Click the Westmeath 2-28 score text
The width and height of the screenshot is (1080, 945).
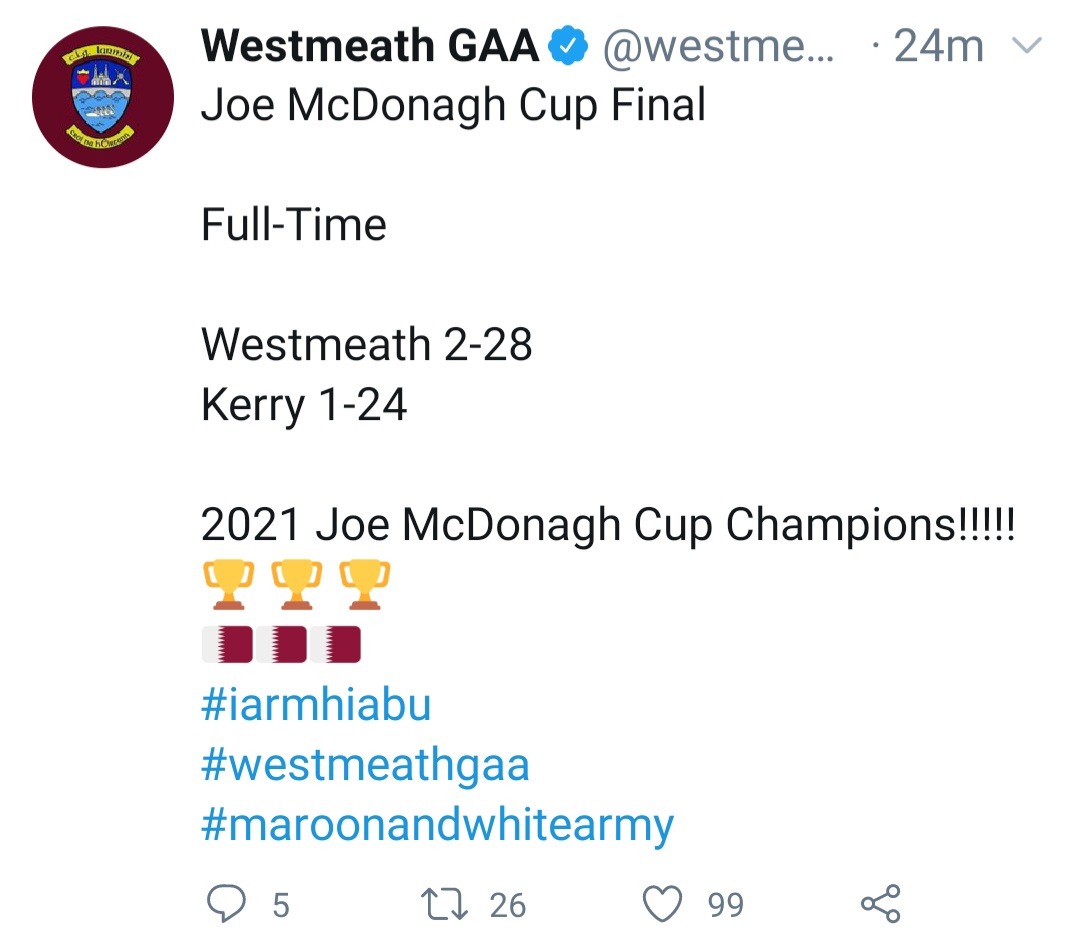(366, 344)
